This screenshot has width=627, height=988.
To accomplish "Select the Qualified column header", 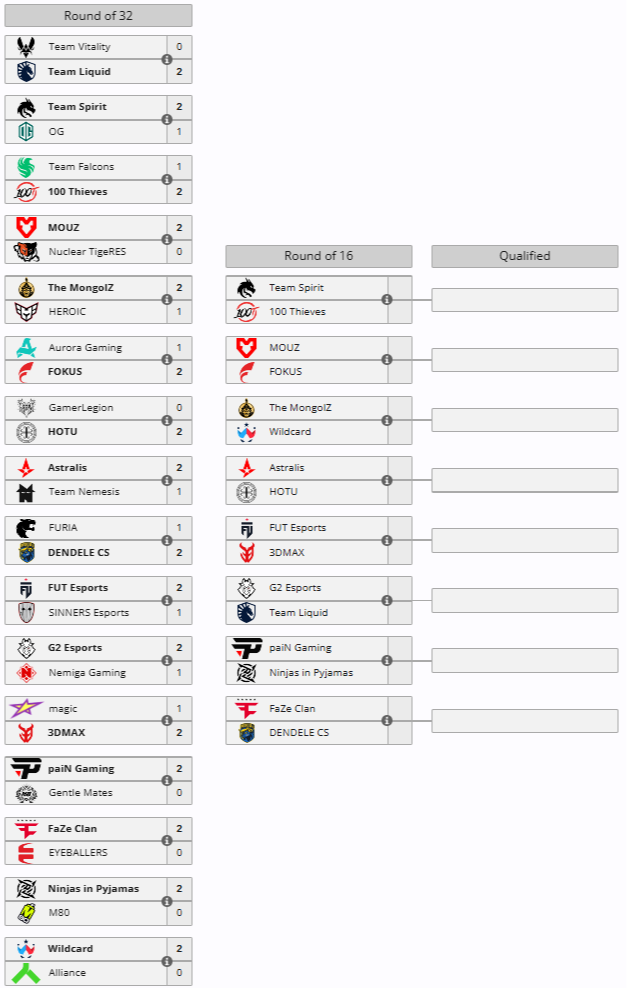I will point(525,256).
